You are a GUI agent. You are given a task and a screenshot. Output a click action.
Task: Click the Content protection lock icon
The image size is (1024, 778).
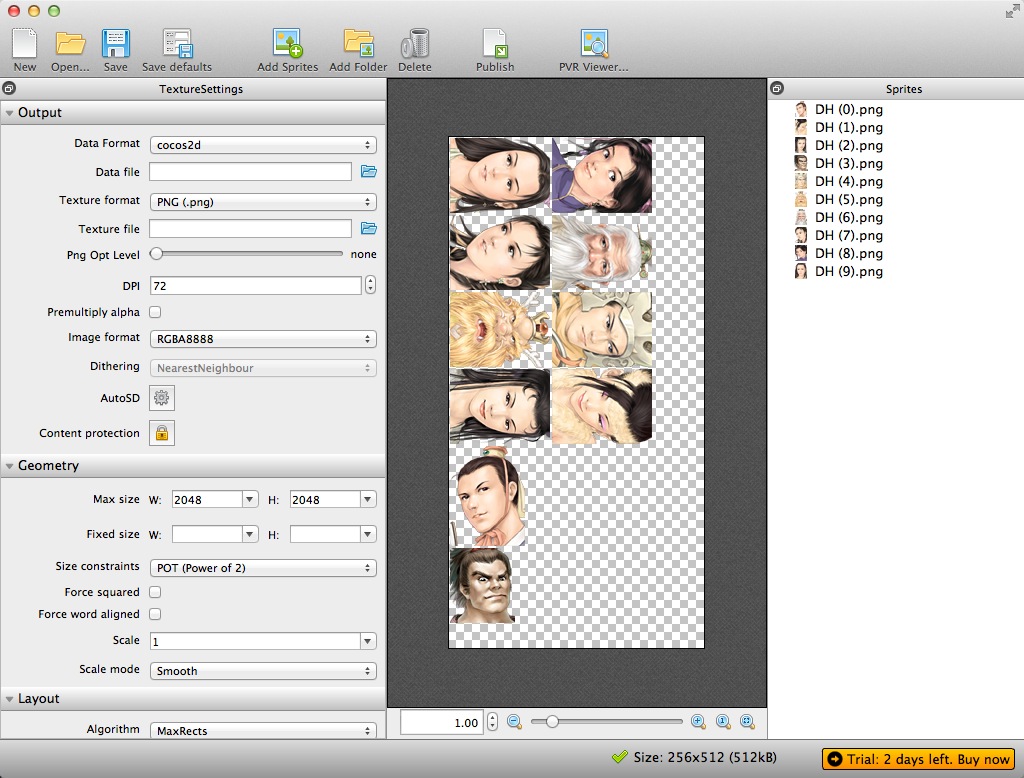tap(161, 432)
